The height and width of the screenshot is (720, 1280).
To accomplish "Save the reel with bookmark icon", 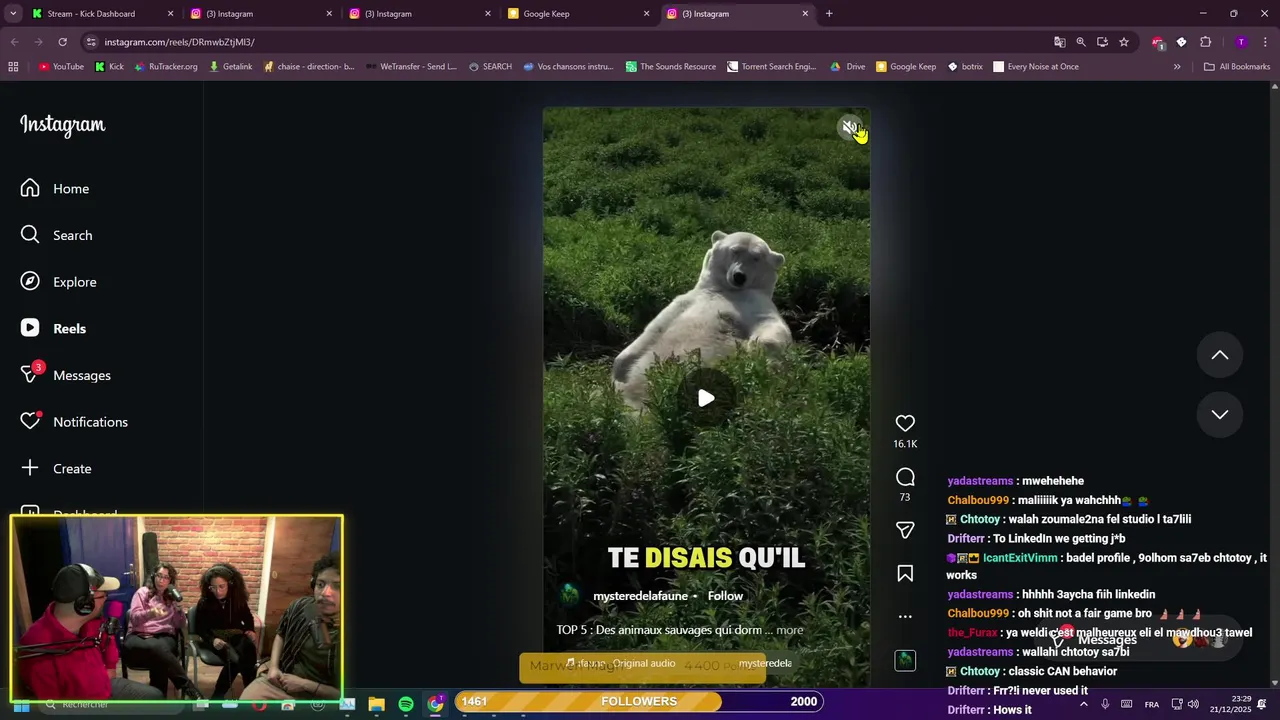I will (905, 573).
